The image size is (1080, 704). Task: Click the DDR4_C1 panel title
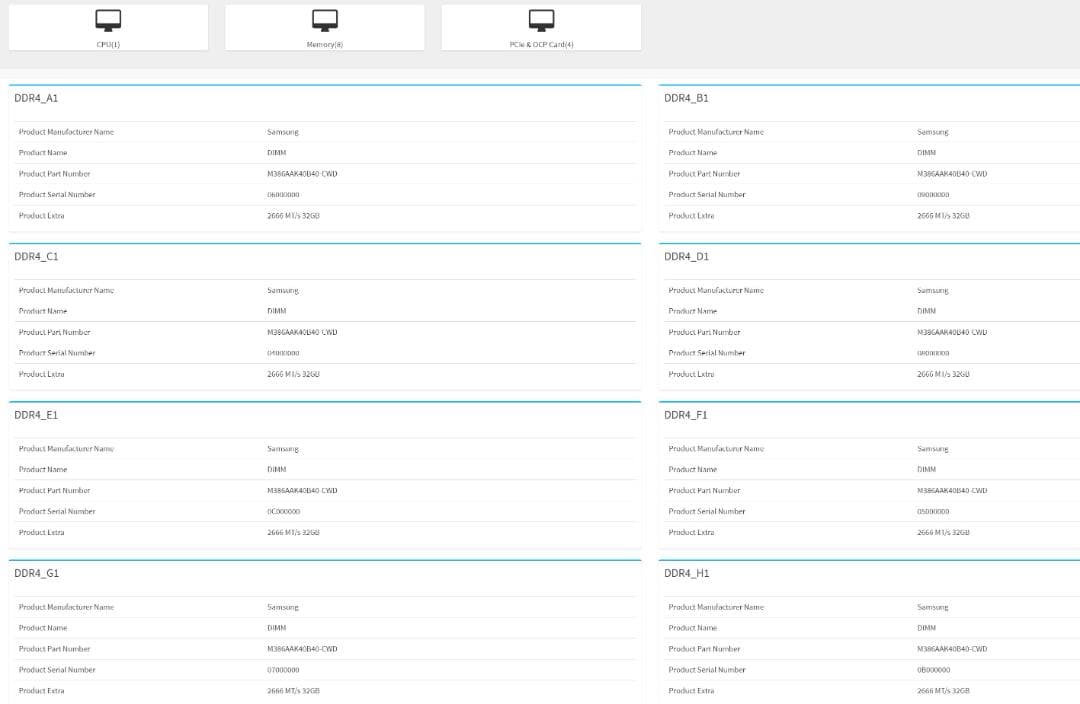click(36, 257)
